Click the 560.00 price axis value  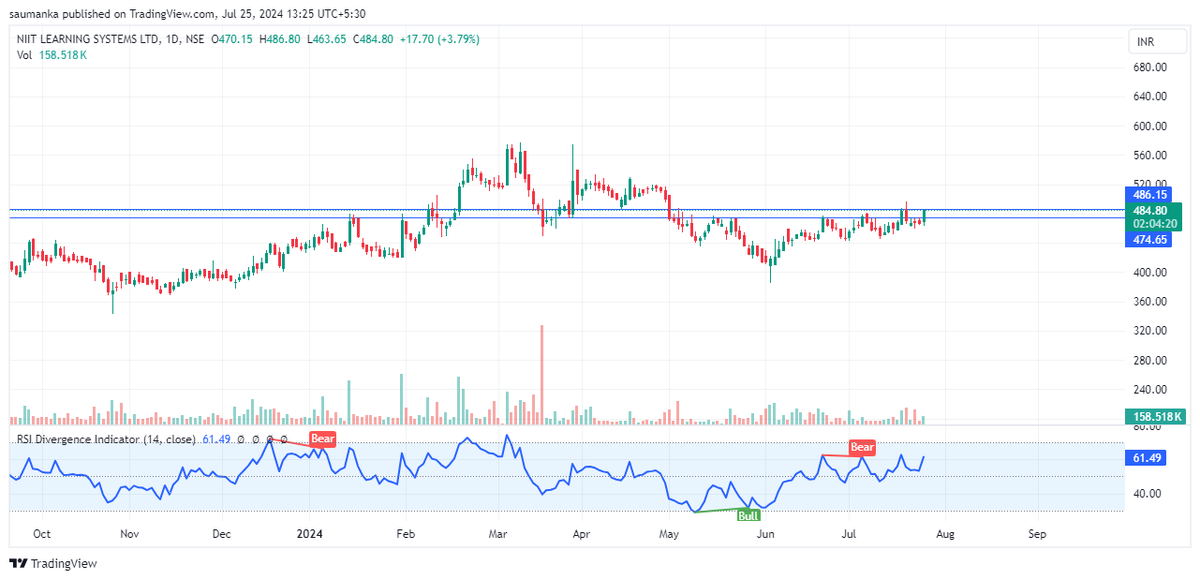[1150, 155]
